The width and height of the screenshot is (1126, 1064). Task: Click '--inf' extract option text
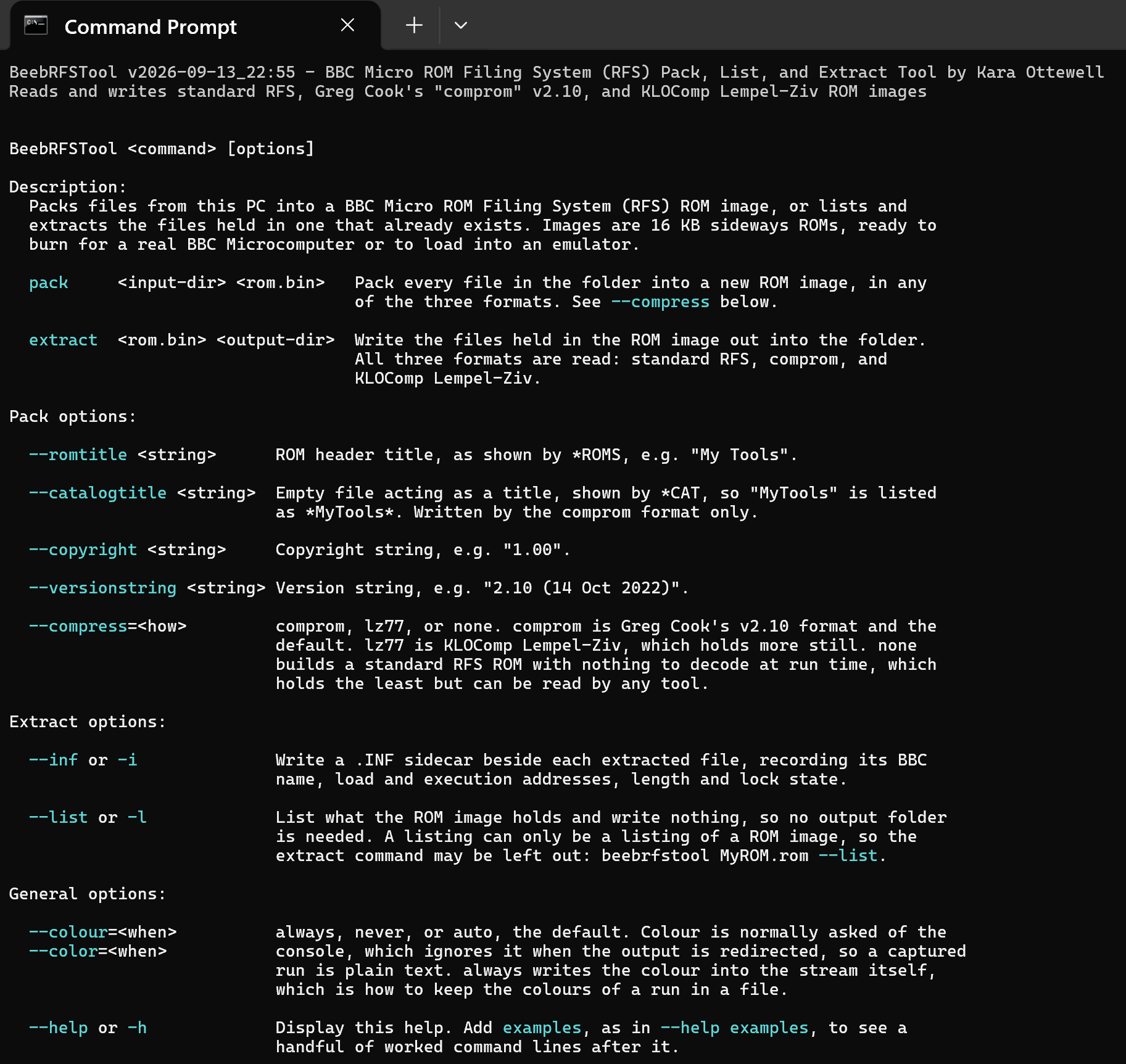54,761
